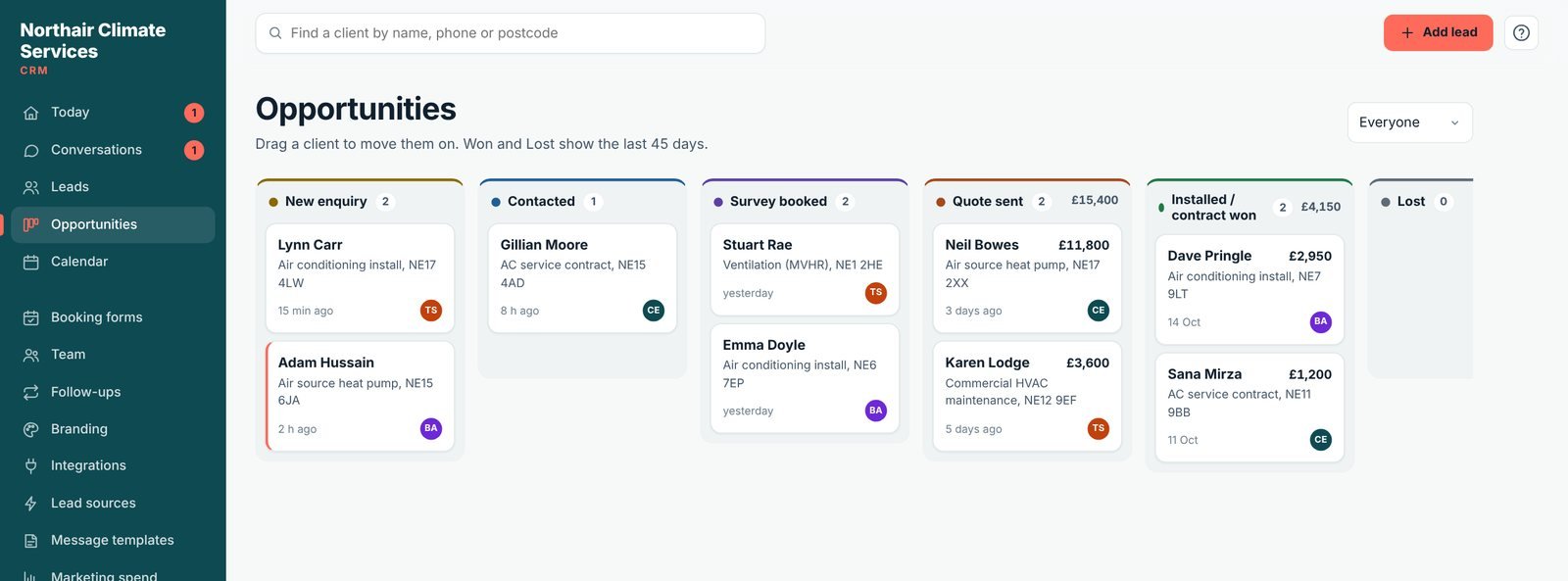Click the Opportunities board icon
1568x581 pixels.
(31, 224)
